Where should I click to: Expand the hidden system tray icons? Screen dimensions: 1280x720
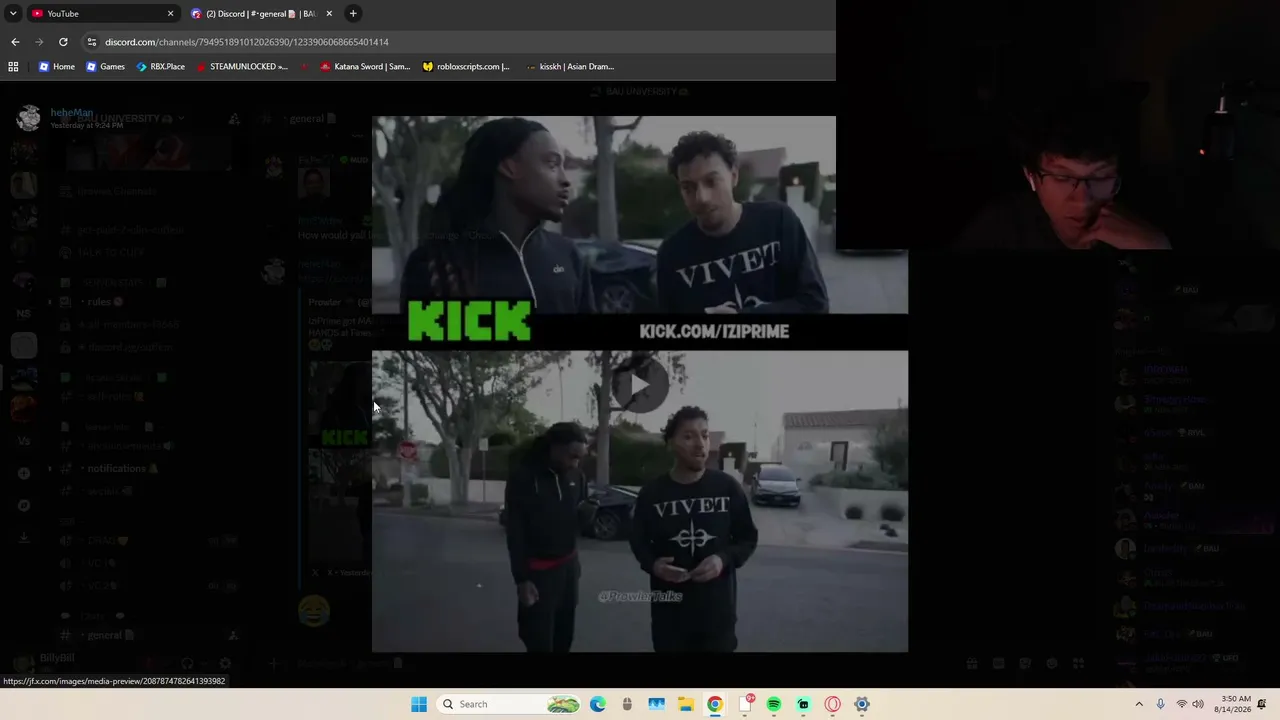(1139, 704)
